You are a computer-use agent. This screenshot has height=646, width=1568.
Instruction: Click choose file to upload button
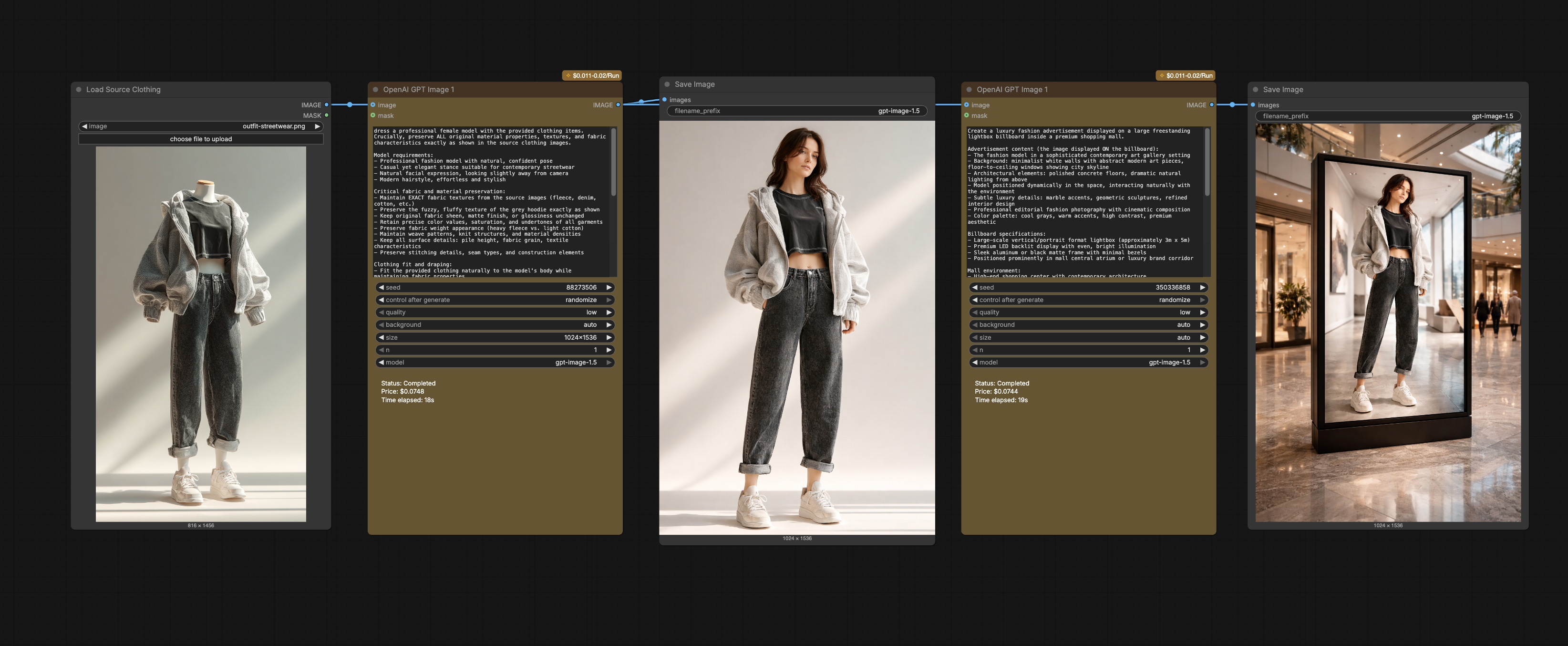point(201,139)
